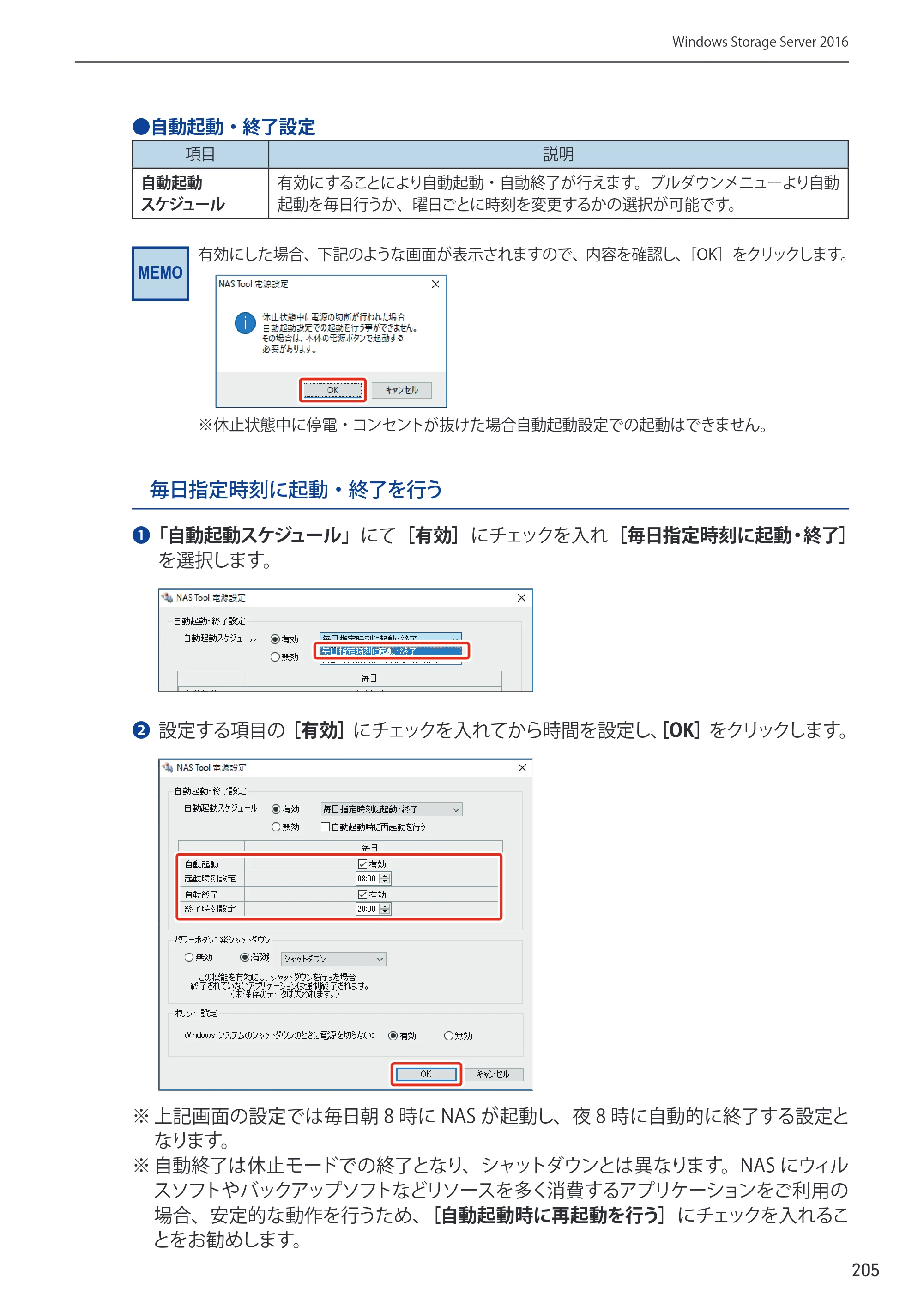This screenshot has width=924, height=1307.
Task: Close the small NAS Tool message dialog
Action: pos(435,284)
